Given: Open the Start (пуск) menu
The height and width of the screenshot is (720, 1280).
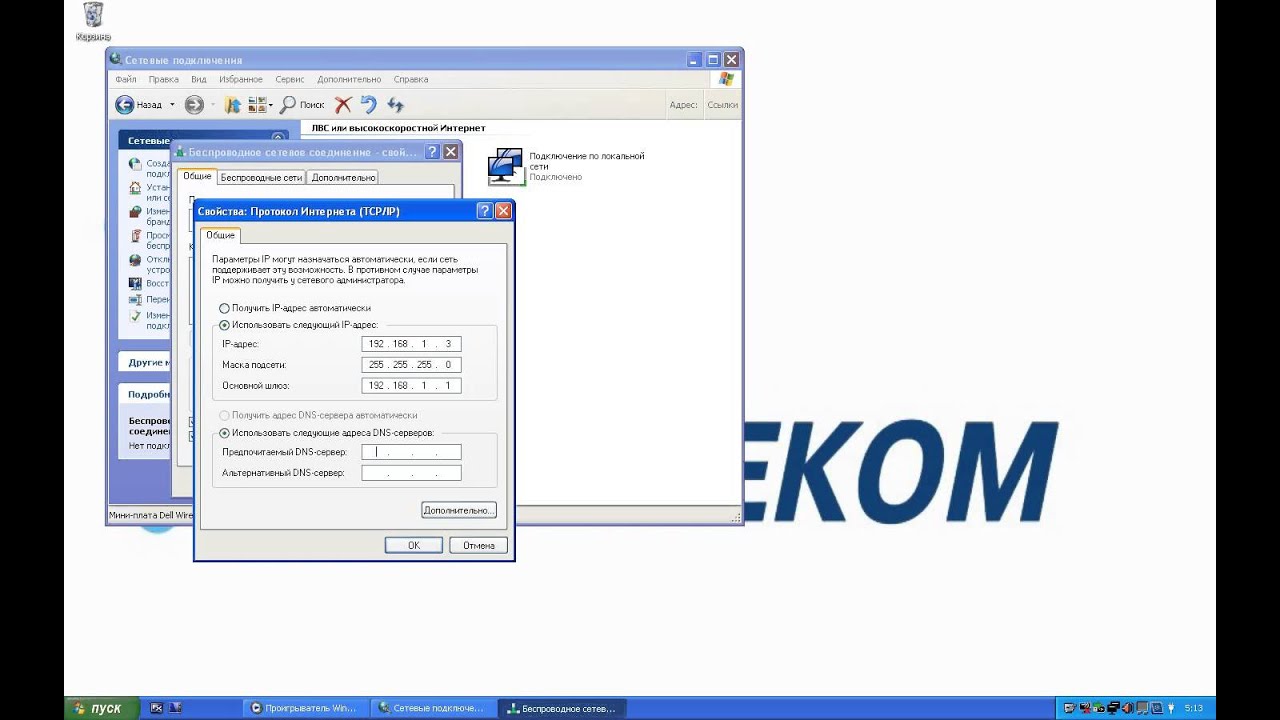Looking at the screenshot, I should tap(99, 708).
